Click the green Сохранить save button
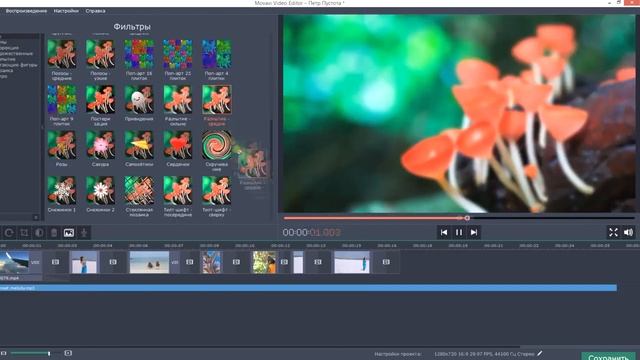 tap(608, 356)
